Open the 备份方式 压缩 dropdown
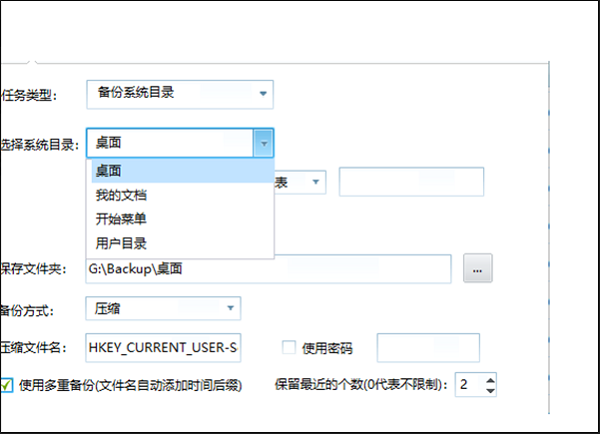The height and width of the screenshot is (434, 600). point(164,308)
